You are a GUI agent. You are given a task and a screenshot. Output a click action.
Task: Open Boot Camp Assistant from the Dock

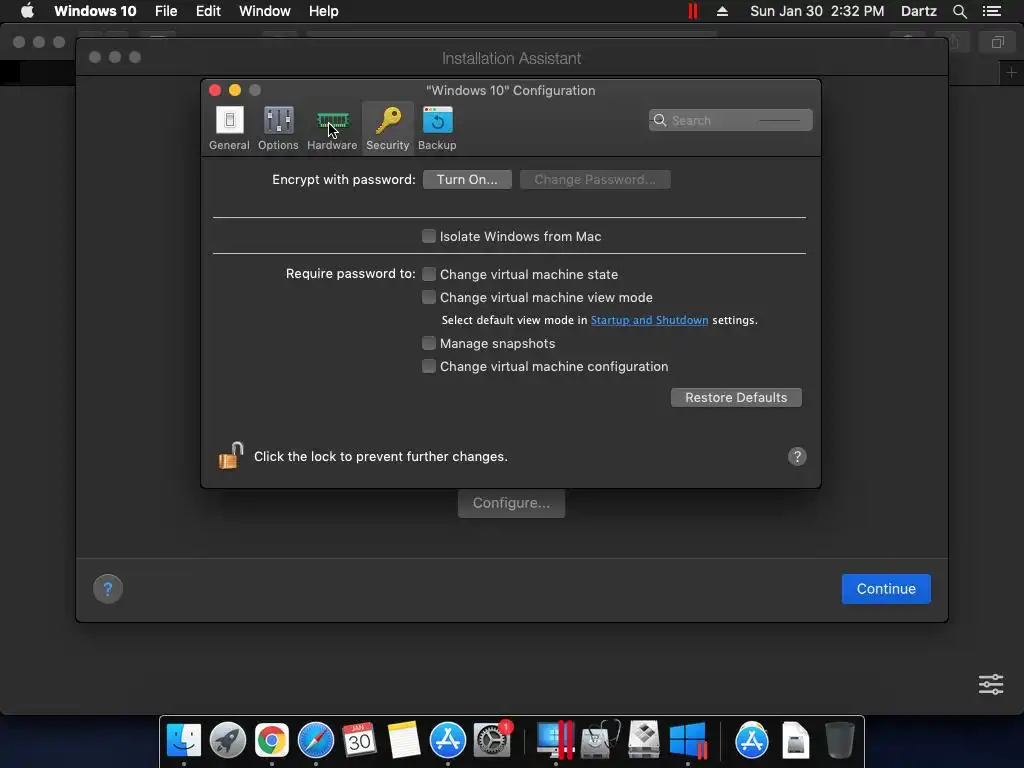(x=643, y=740)
